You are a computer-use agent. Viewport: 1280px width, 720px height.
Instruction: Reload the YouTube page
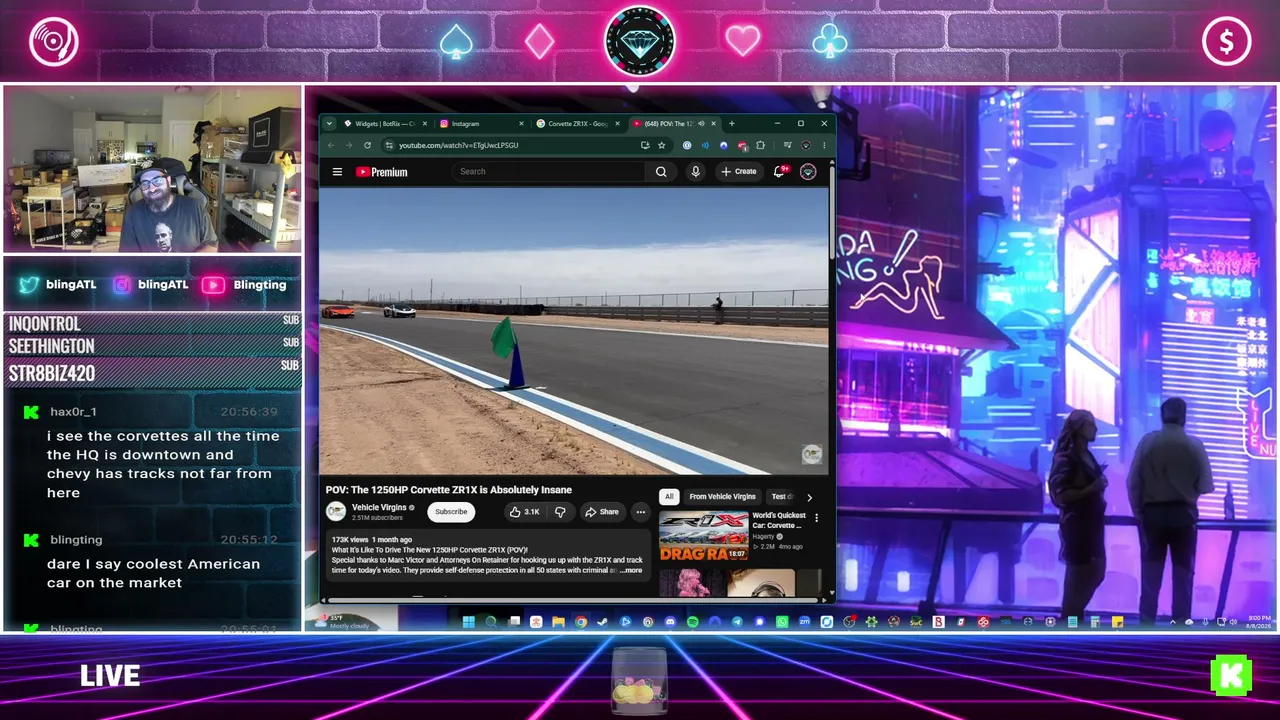(367, 145)
